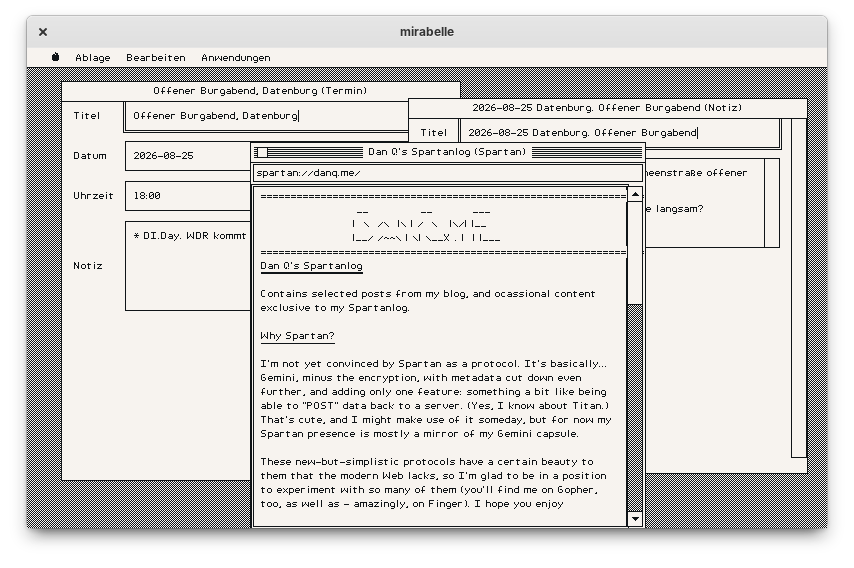Select the Notiz window title bar
The width and height of the screenshot is (854, 568).
tap(607, 108)
